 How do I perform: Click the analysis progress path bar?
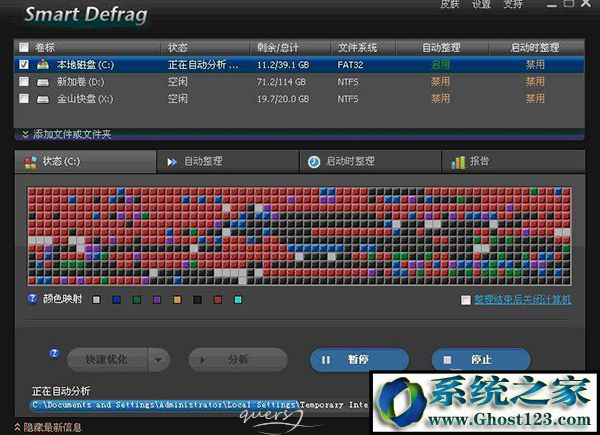(199, 405)
